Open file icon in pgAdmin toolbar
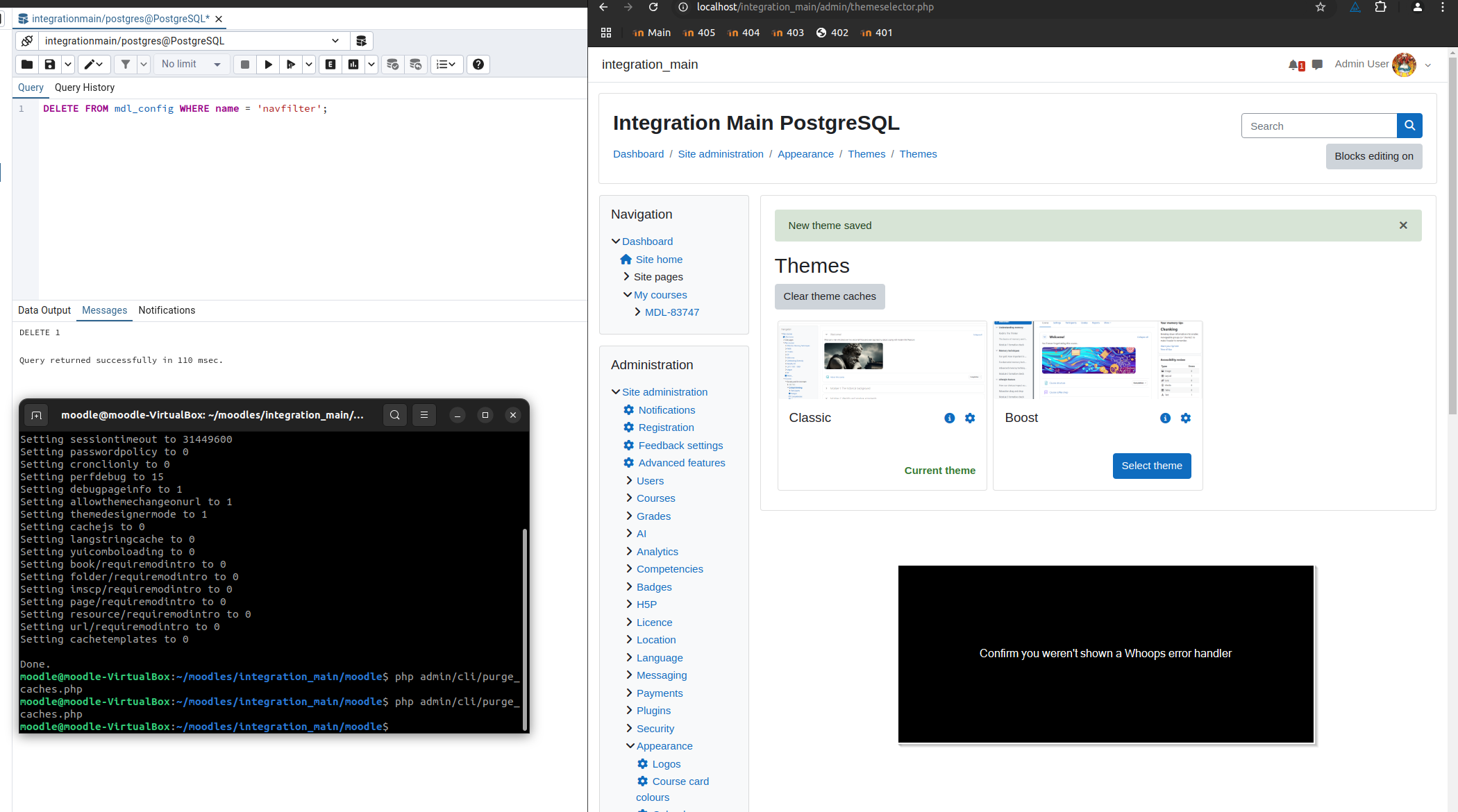The width and height of the screenshot is (1458, 812). click(27, 65)
